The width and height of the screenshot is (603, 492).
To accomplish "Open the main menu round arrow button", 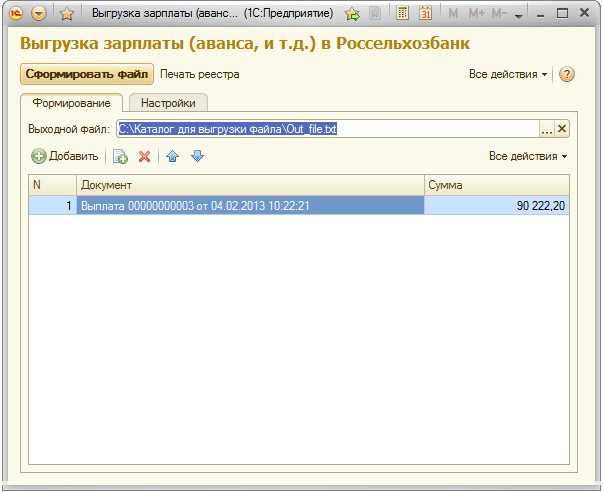I will coord(39,13).
